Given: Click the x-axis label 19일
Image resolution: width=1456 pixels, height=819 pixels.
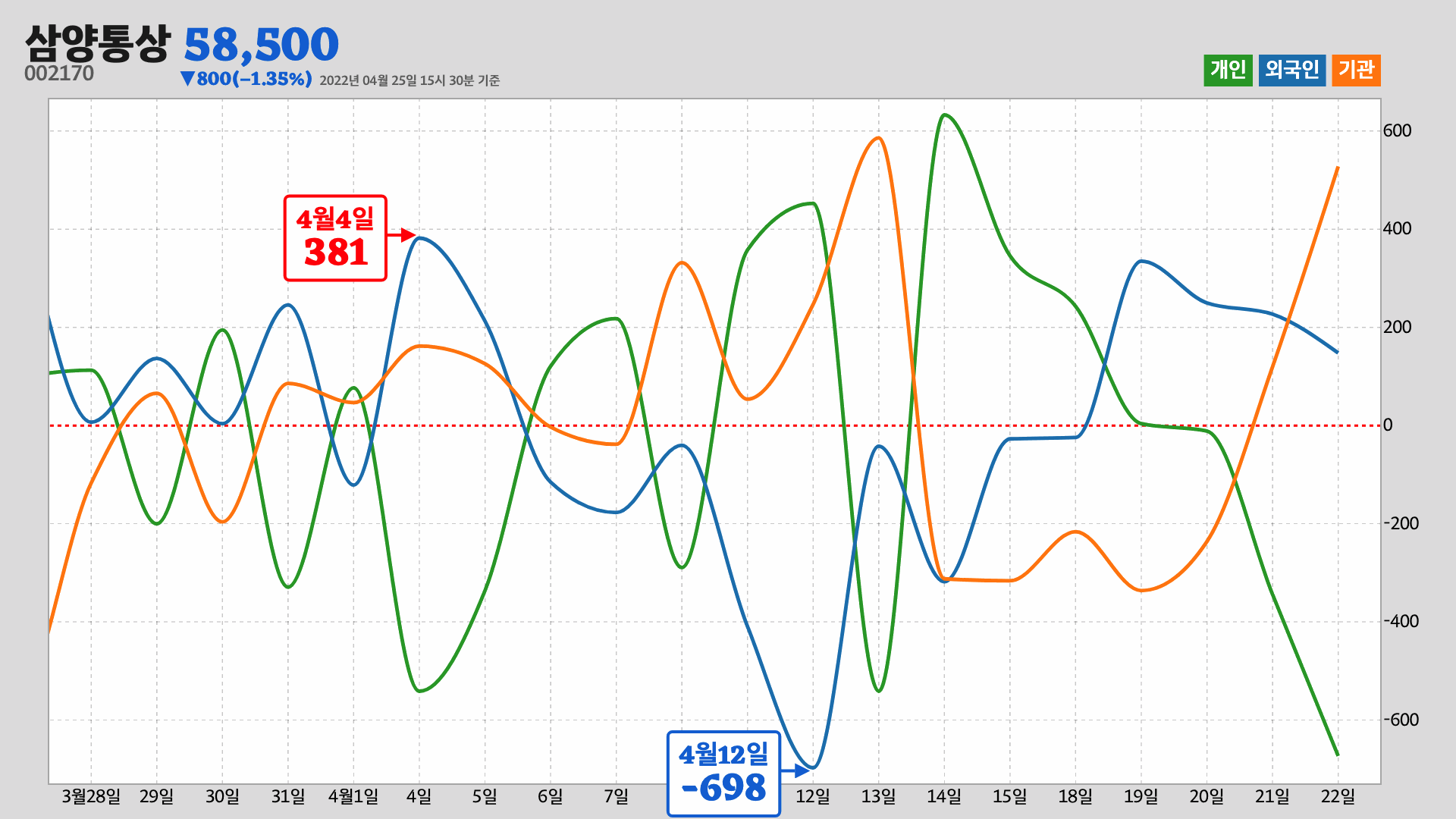Looking at the screenshot, I should point(1141,796).
